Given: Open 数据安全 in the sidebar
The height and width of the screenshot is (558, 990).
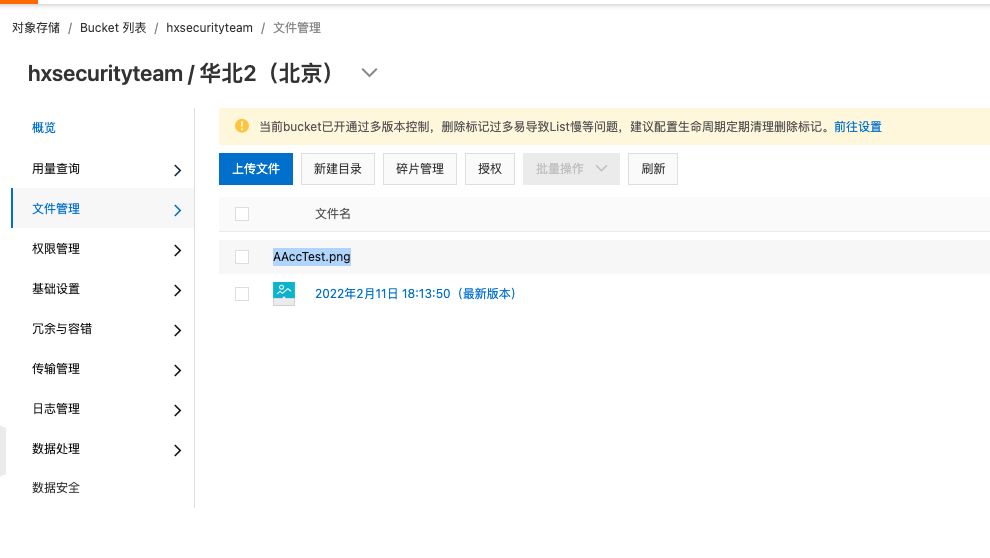Looking at the screenshot, I should (x=56, y=487).
